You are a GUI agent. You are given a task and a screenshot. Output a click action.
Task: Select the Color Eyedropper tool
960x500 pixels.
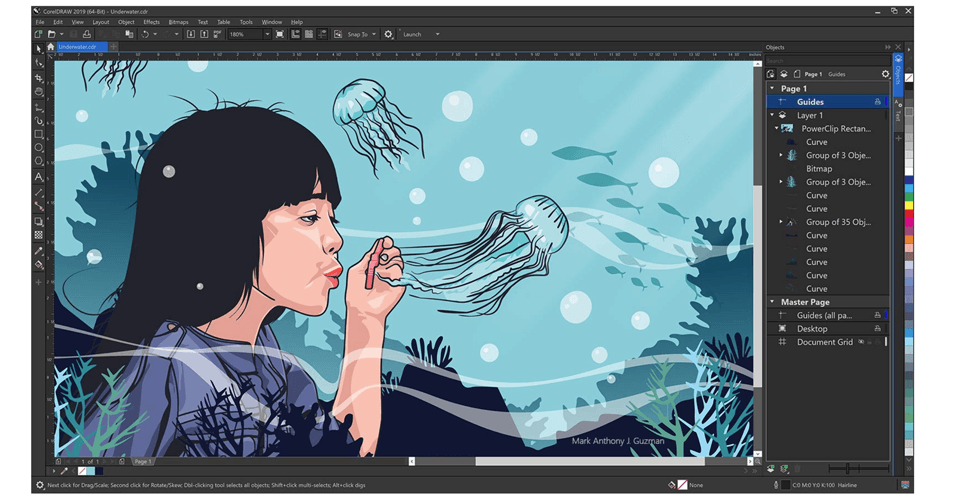(39, 250)
